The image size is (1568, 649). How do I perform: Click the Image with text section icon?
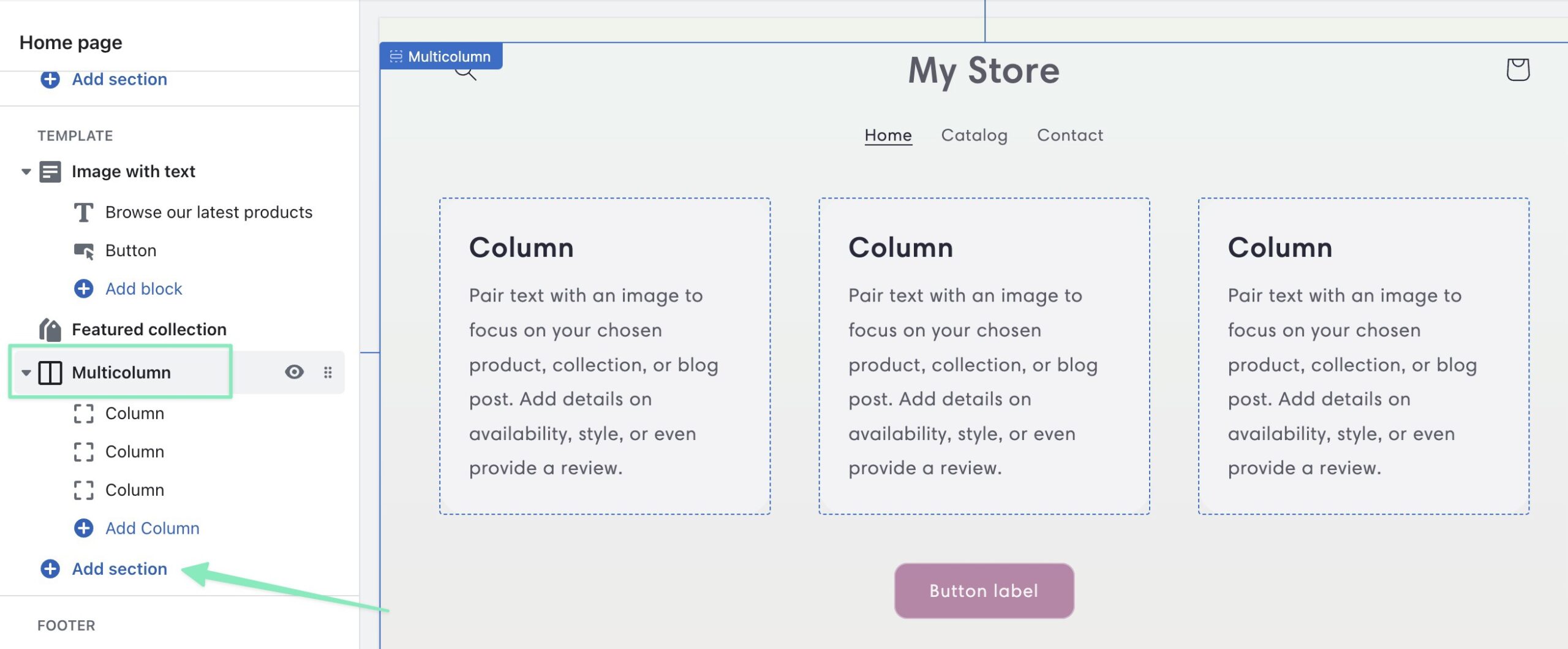[x=50, y=172]
